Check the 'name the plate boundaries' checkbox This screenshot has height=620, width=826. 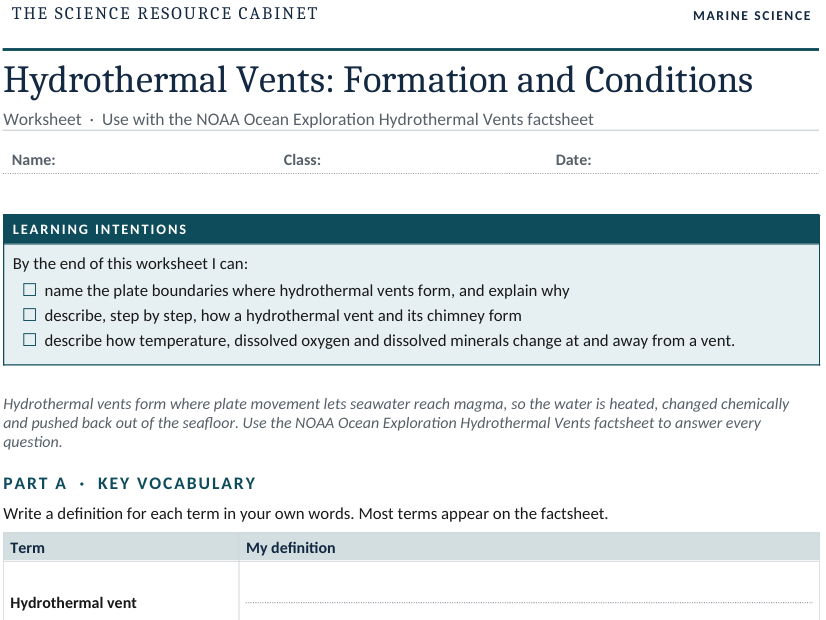(30, 290)
